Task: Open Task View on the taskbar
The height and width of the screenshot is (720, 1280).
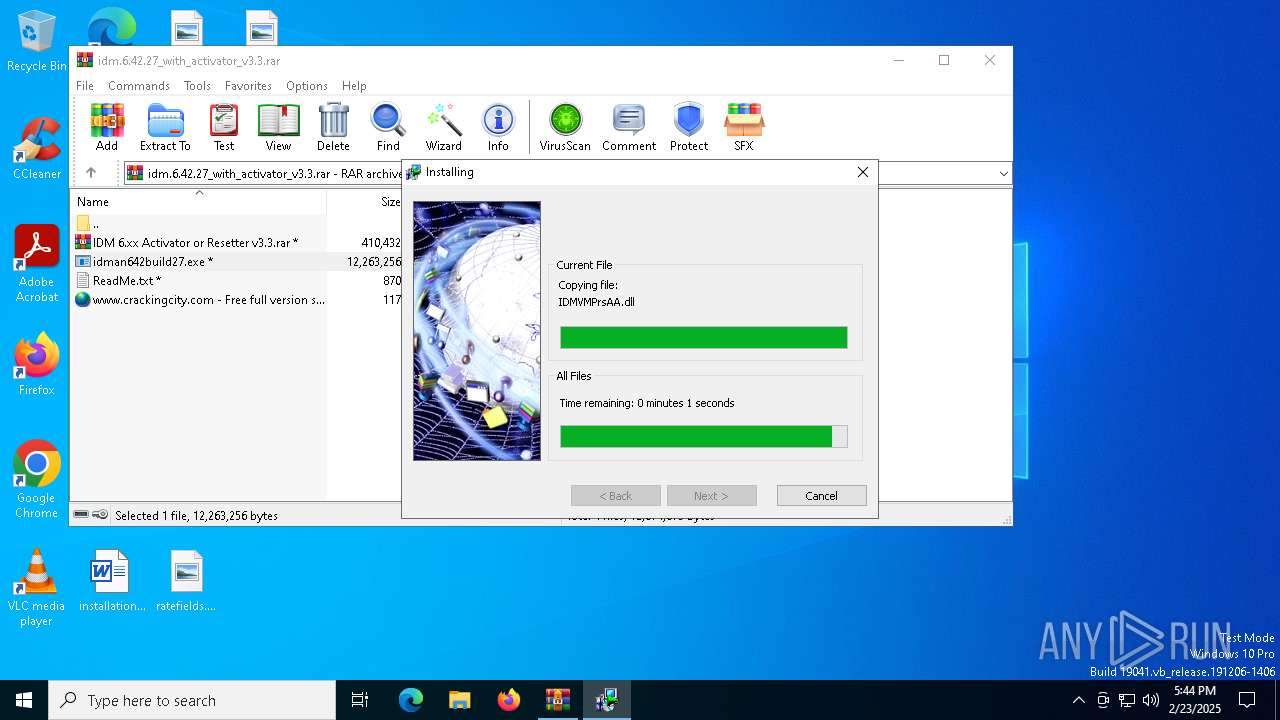Action: click(x=360, y=700)
